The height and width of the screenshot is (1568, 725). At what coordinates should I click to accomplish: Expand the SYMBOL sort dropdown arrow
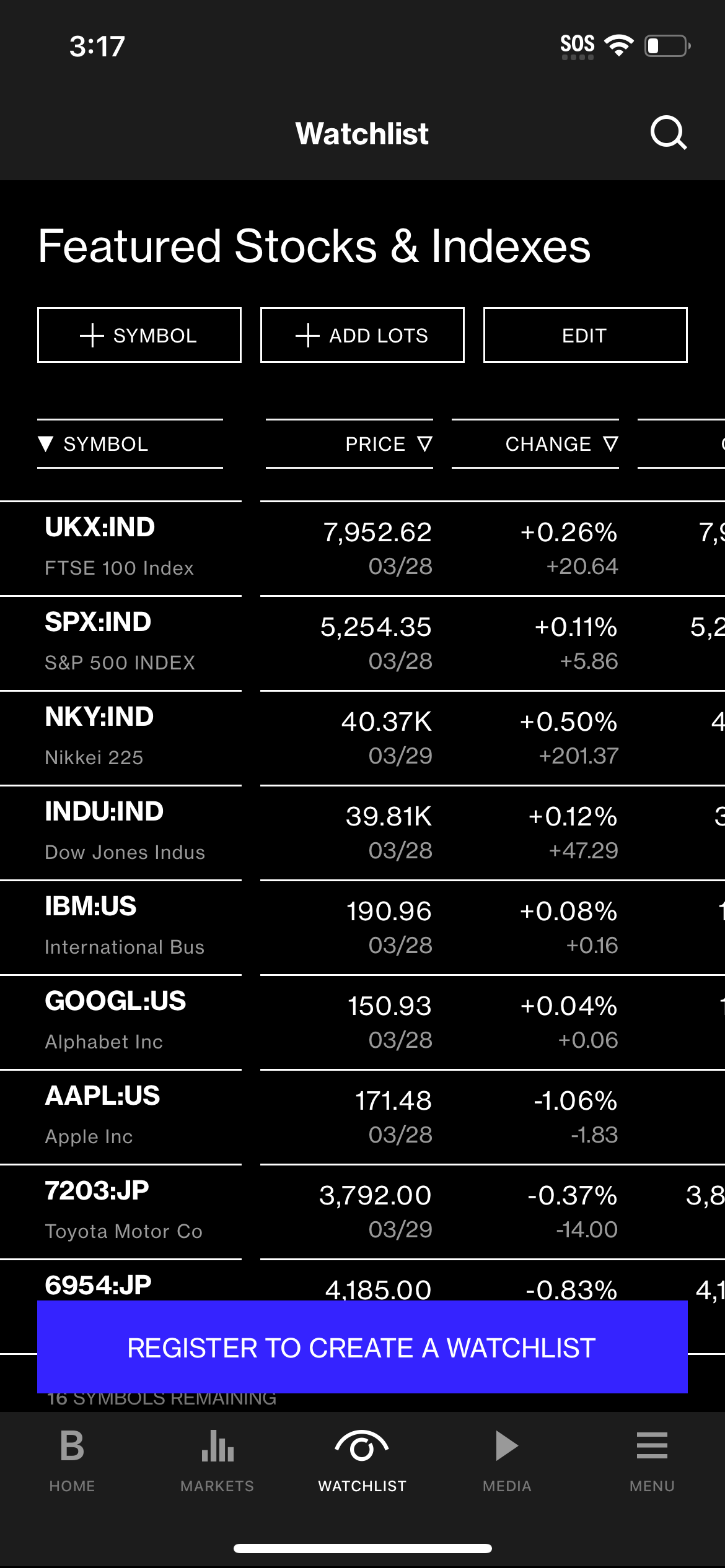[46, 443]
